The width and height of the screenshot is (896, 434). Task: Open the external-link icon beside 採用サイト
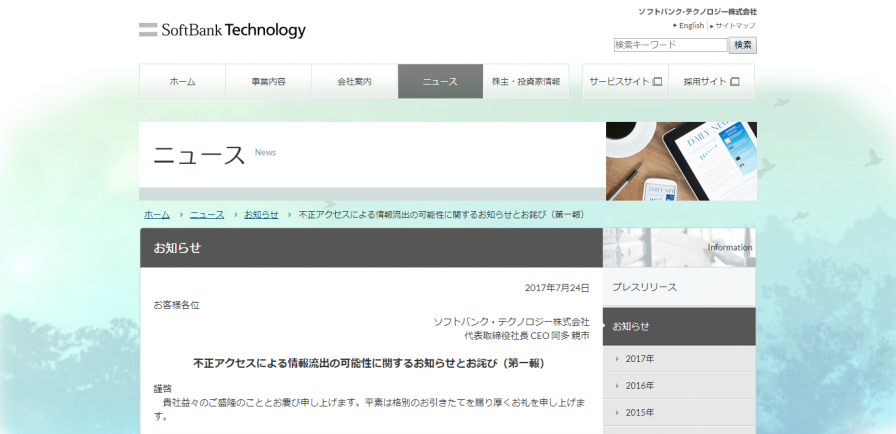point(735,82)
